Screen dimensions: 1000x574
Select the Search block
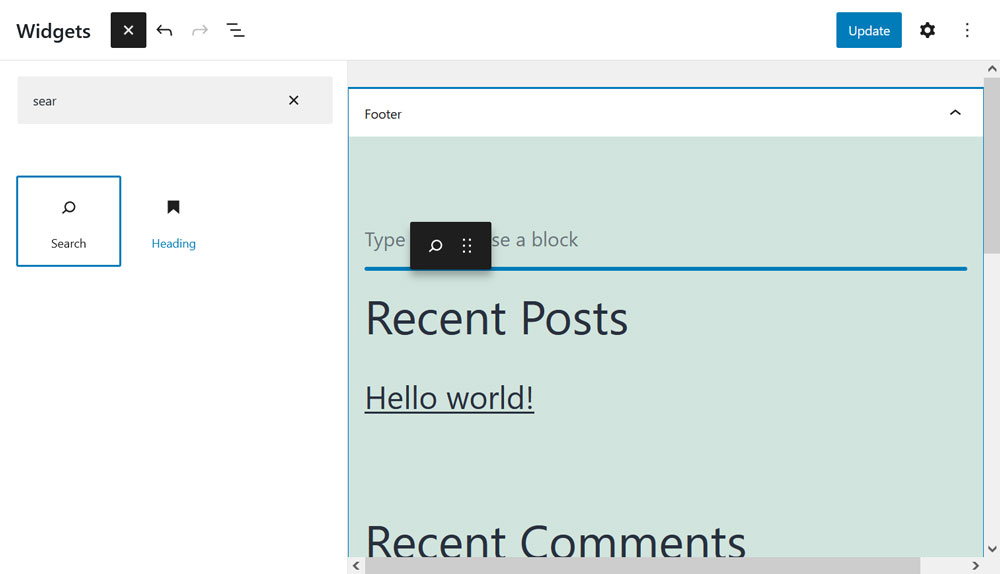click(x=68, y=221)
